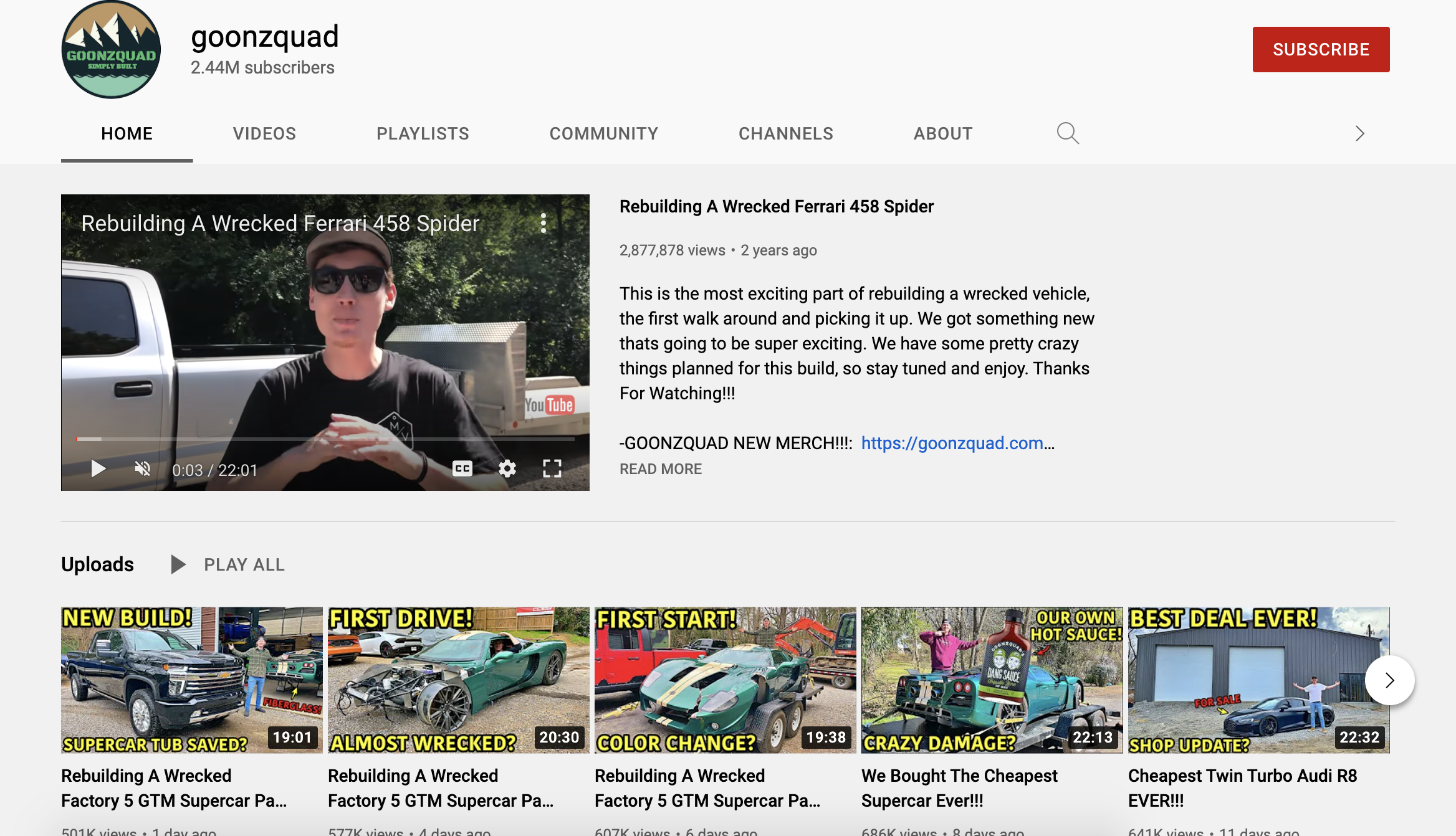The height and width of the screenshot is (836, 1456).
Task: Click PLAY ALL text for Uploads
Action: point(244,564)
